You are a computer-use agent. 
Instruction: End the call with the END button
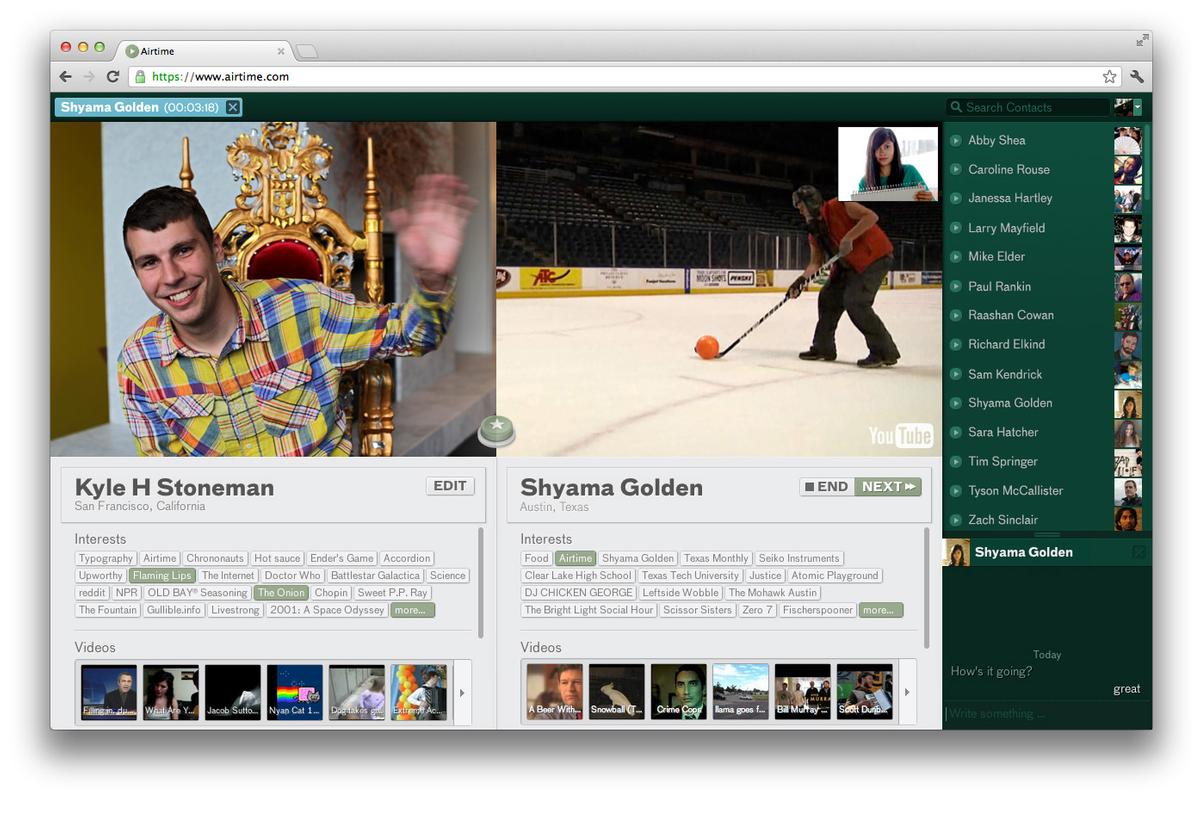click(x=826, y=487)
